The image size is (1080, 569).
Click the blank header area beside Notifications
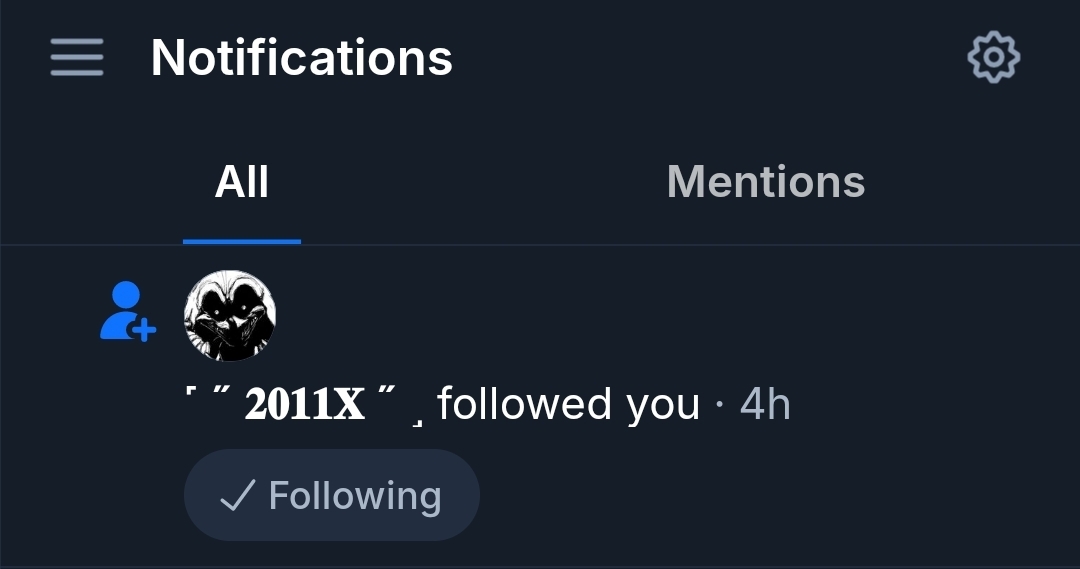pos(709,57)
